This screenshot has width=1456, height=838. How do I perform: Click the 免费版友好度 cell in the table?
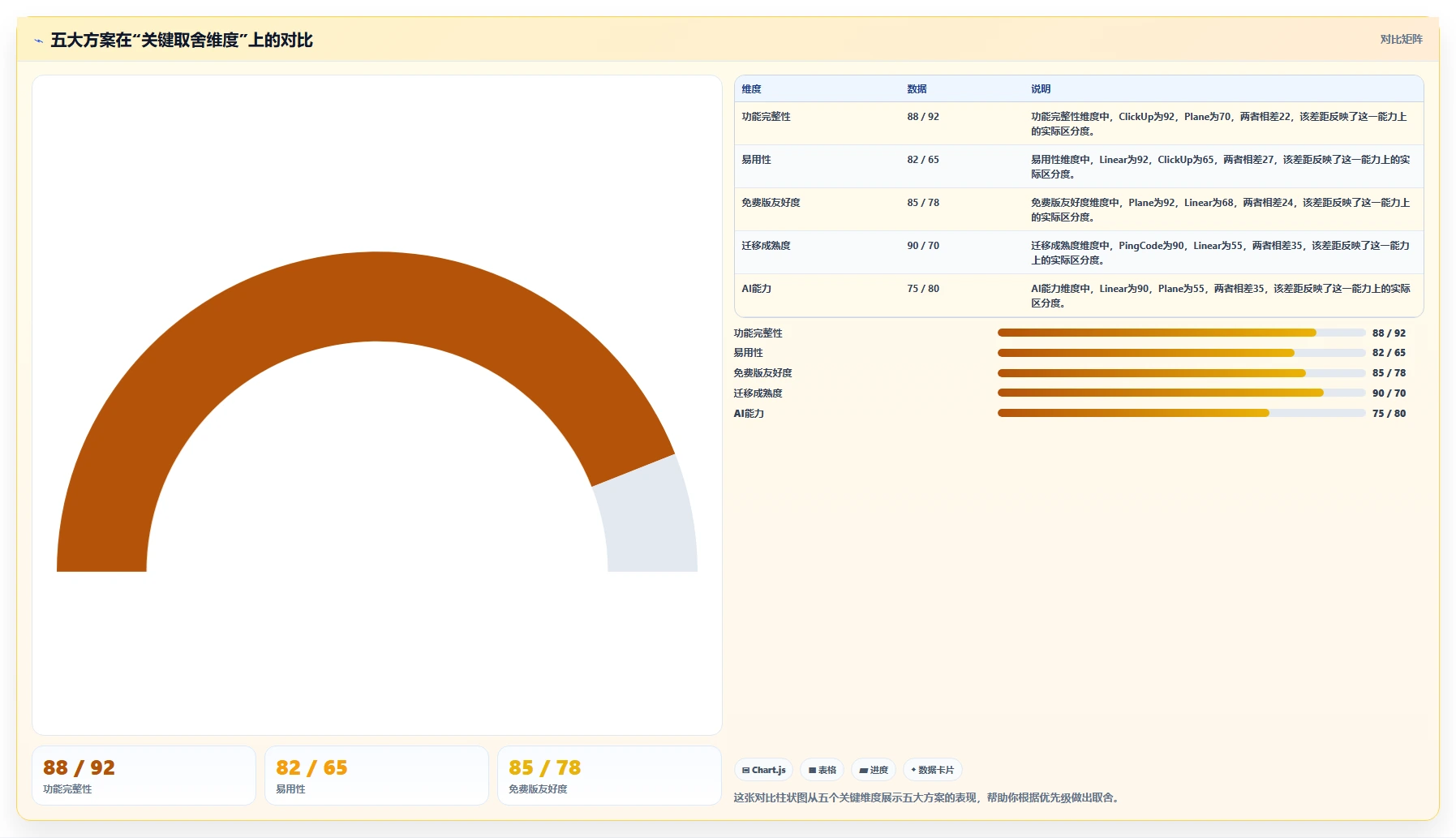click(x=771, y=203)
